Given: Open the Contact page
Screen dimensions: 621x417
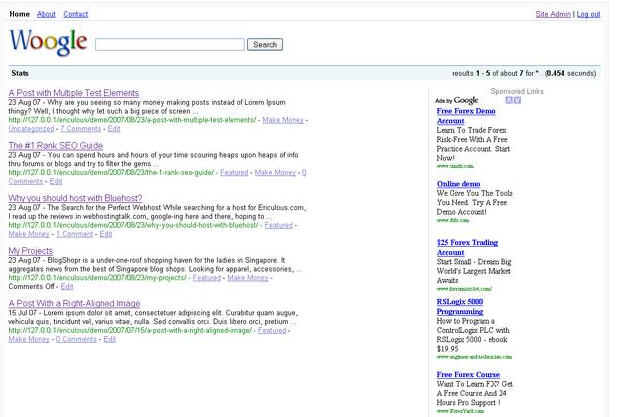Looking at the screenshot, I should [75, 14].
